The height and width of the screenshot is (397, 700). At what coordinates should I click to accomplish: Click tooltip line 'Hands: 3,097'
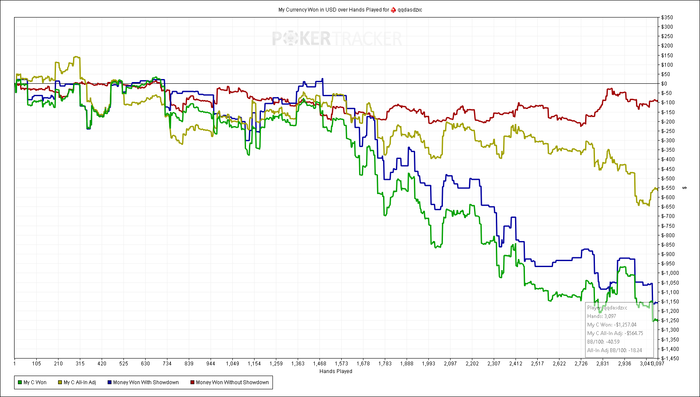coord(600,316)
